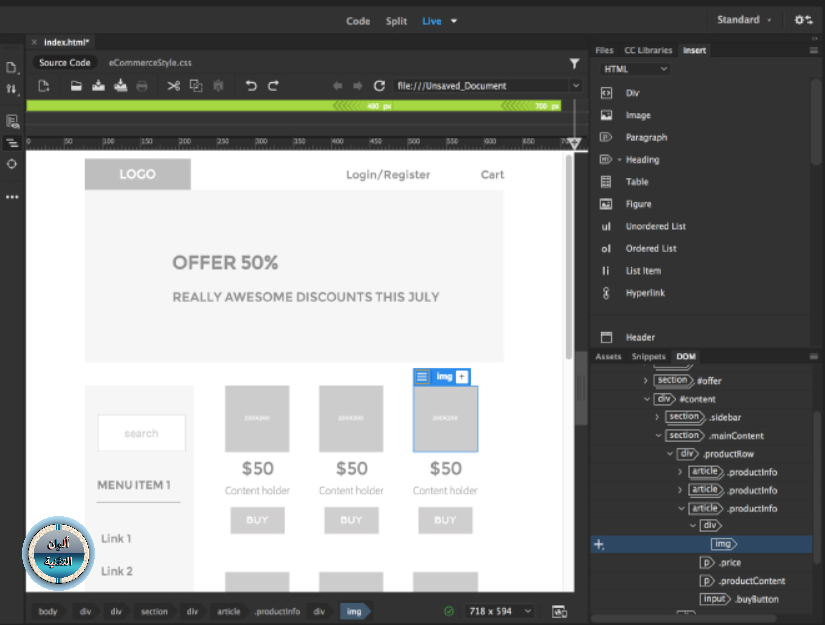
Task: Open the HTML category dropdown
Action: (635, 69)
